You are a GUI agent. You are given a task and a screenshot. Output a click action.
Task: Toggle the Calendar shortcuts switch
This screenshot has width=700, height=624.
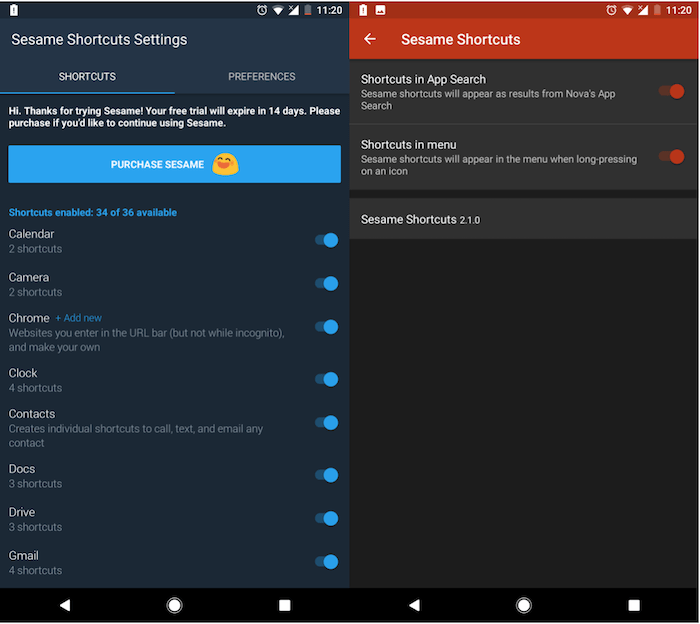(x=327, y=240)
